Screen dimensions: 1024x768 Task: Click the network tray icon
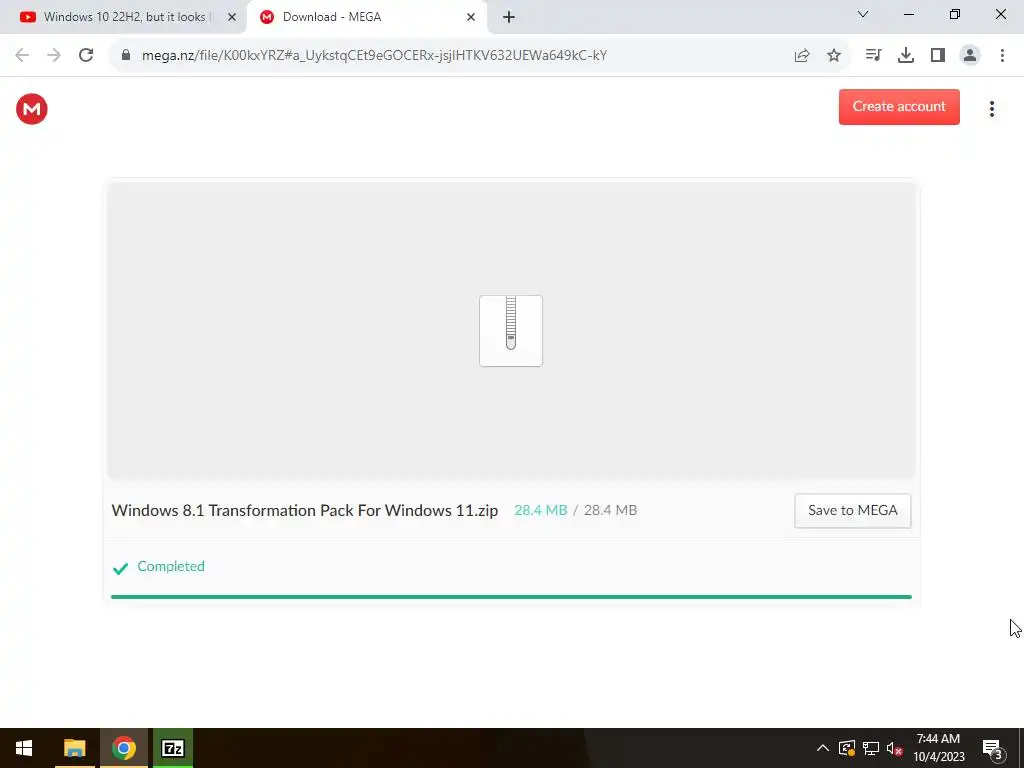click(x=871, y=748)
